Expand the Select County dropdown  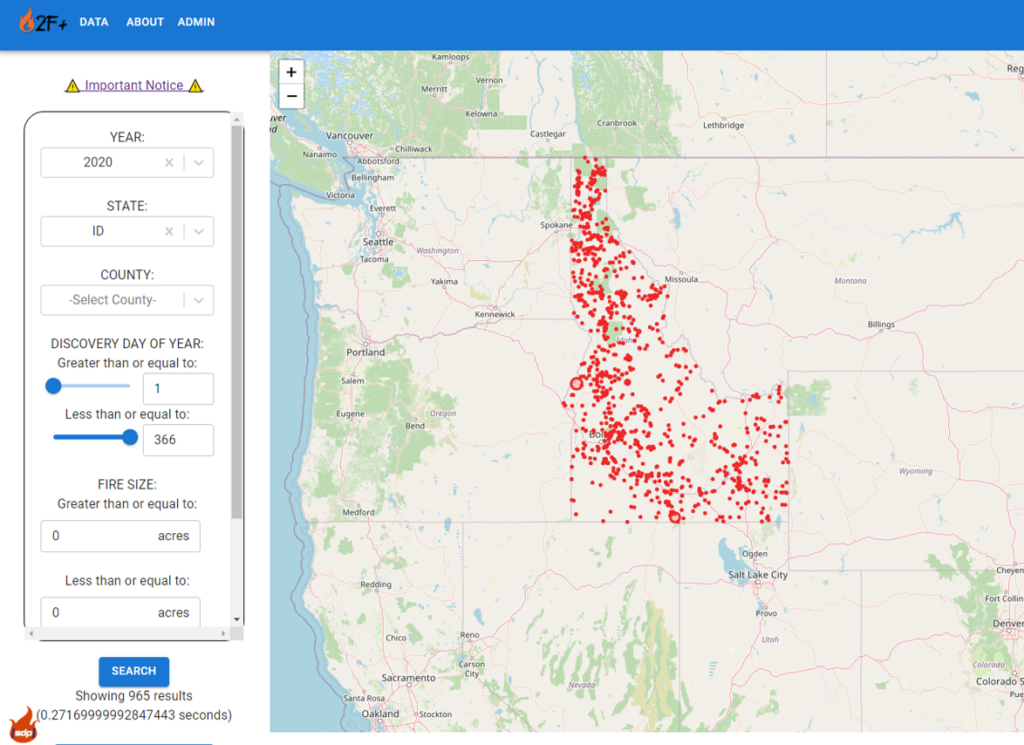click(199, 300)
